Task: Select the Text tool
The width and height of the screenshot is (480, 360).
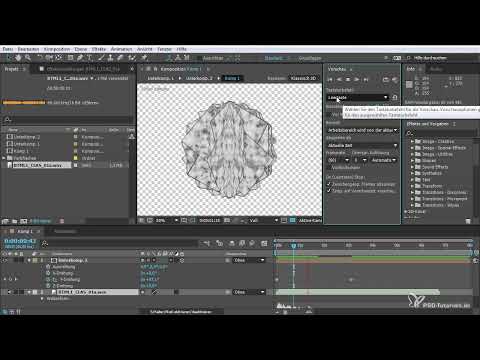Action: (x=89, y=58)
